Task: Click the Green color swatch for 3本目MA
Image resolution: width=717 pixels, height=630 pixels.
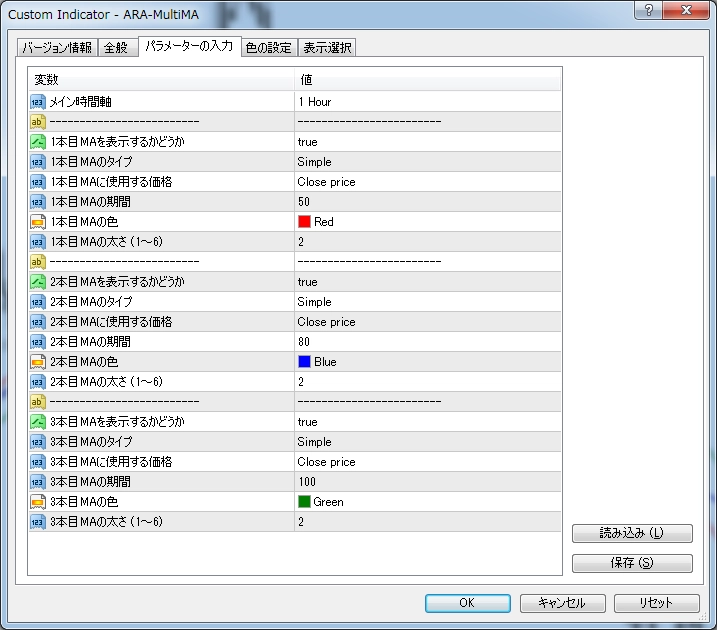Action: tap(304, 502)
